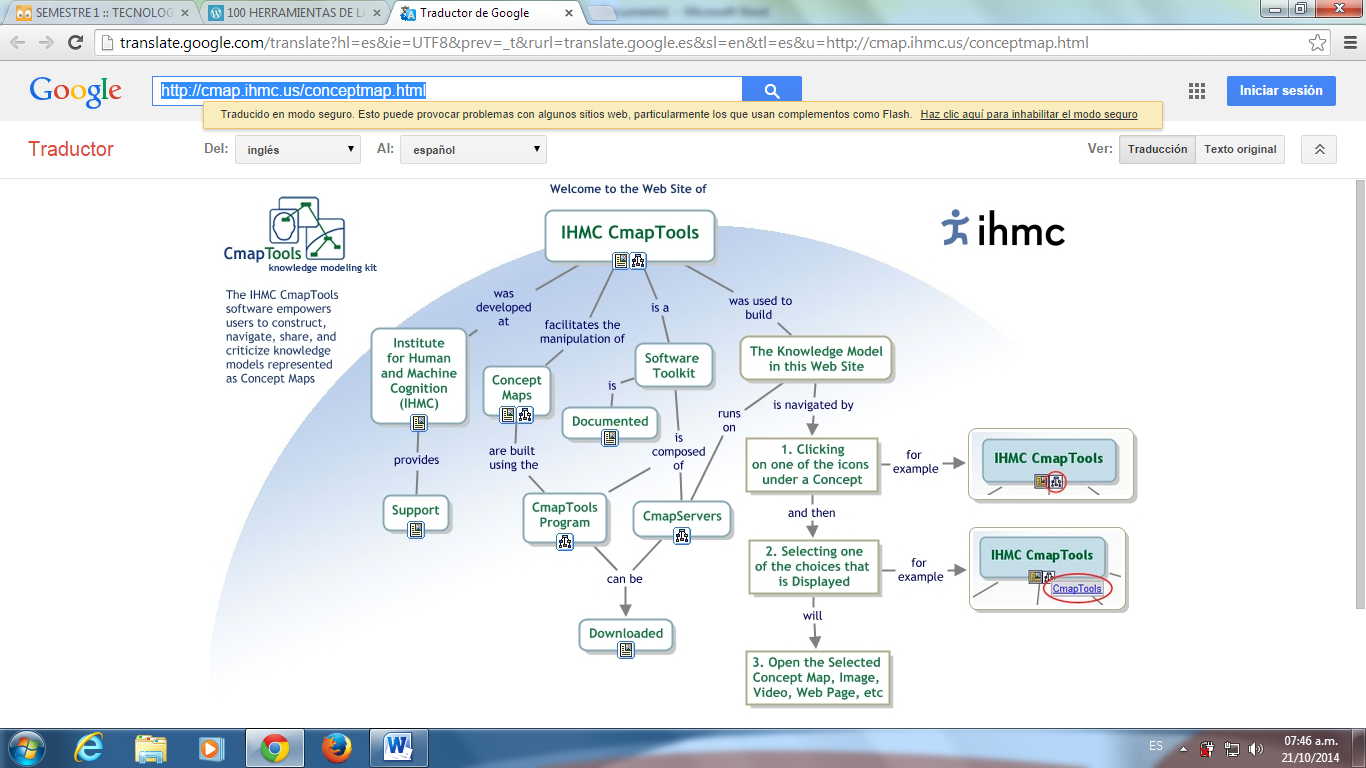Click the document icon under Downloaded
Screen dimensions: 1366x768
point(626,650)
